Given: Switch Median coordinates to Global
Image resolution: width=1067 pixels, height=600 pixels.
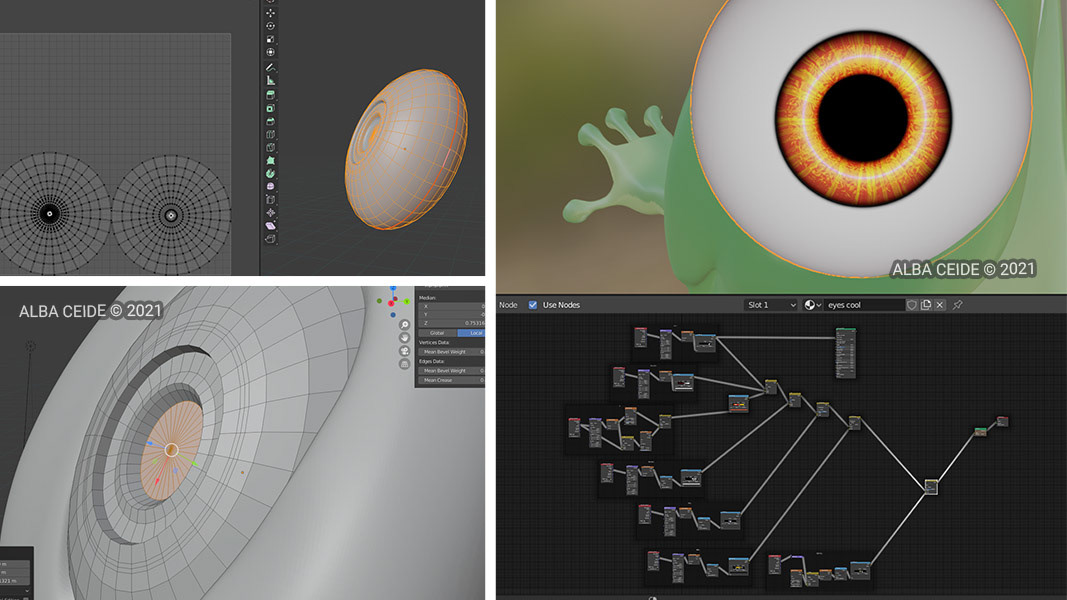Looking at the screenshot, I should (x=437, y=333).
